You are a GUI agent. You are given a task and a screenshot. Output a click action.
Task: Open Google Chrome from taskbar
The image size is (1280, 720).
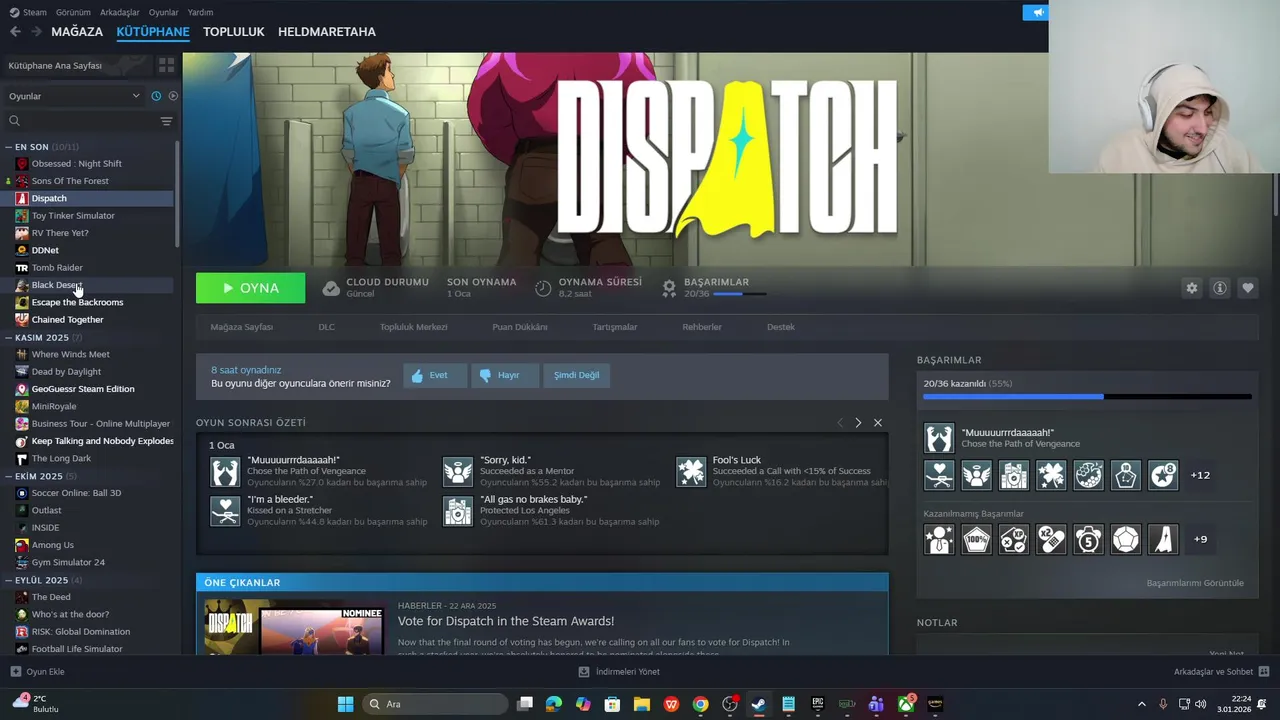point(701,704)
